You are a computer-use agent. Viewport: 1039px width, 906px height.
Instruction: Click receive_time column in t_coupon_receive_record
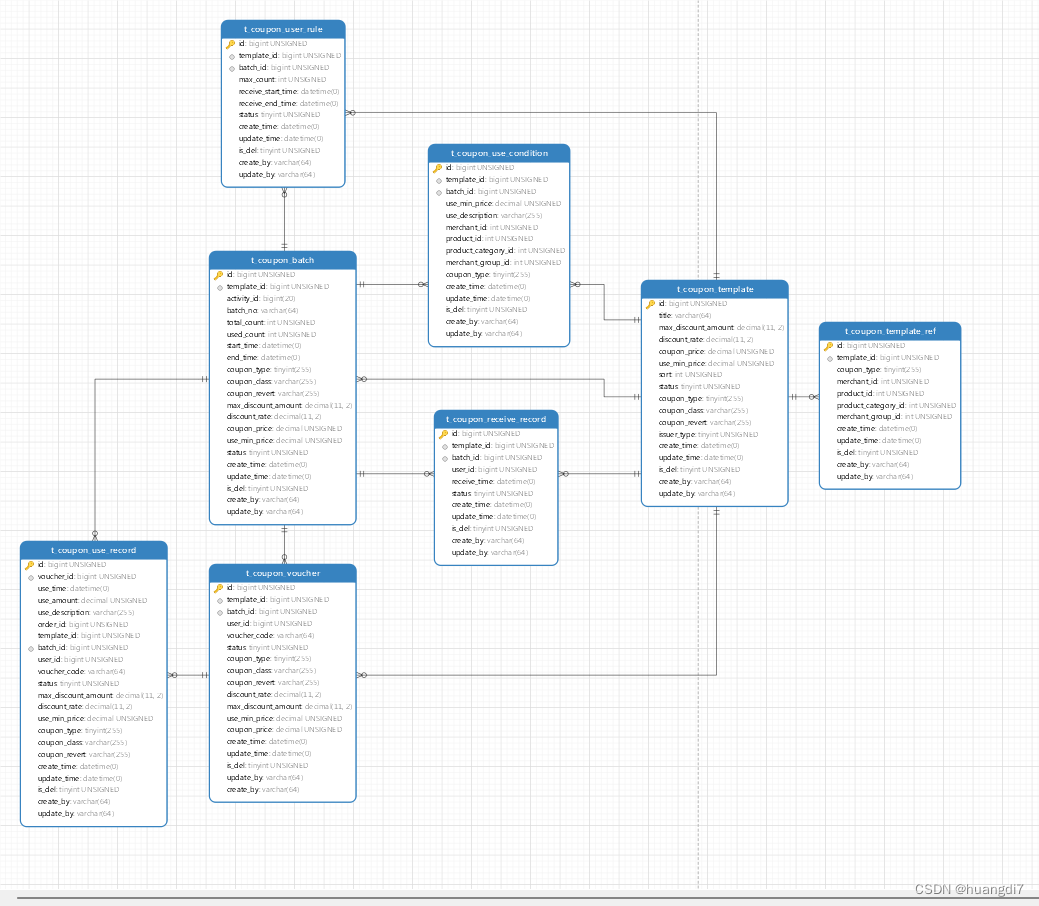[x=493, y=482]
